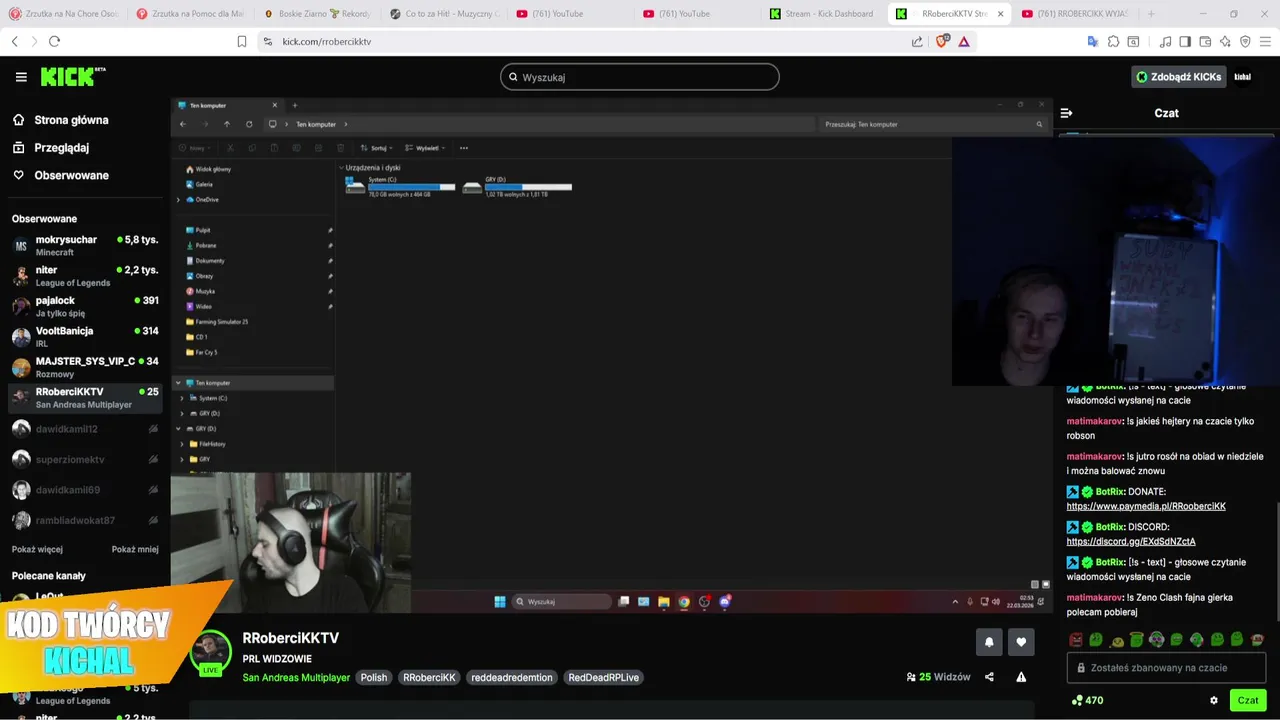Open the extensions puzzle-piece icon
1280x720 pixels.
click(x=1113, y=41)
